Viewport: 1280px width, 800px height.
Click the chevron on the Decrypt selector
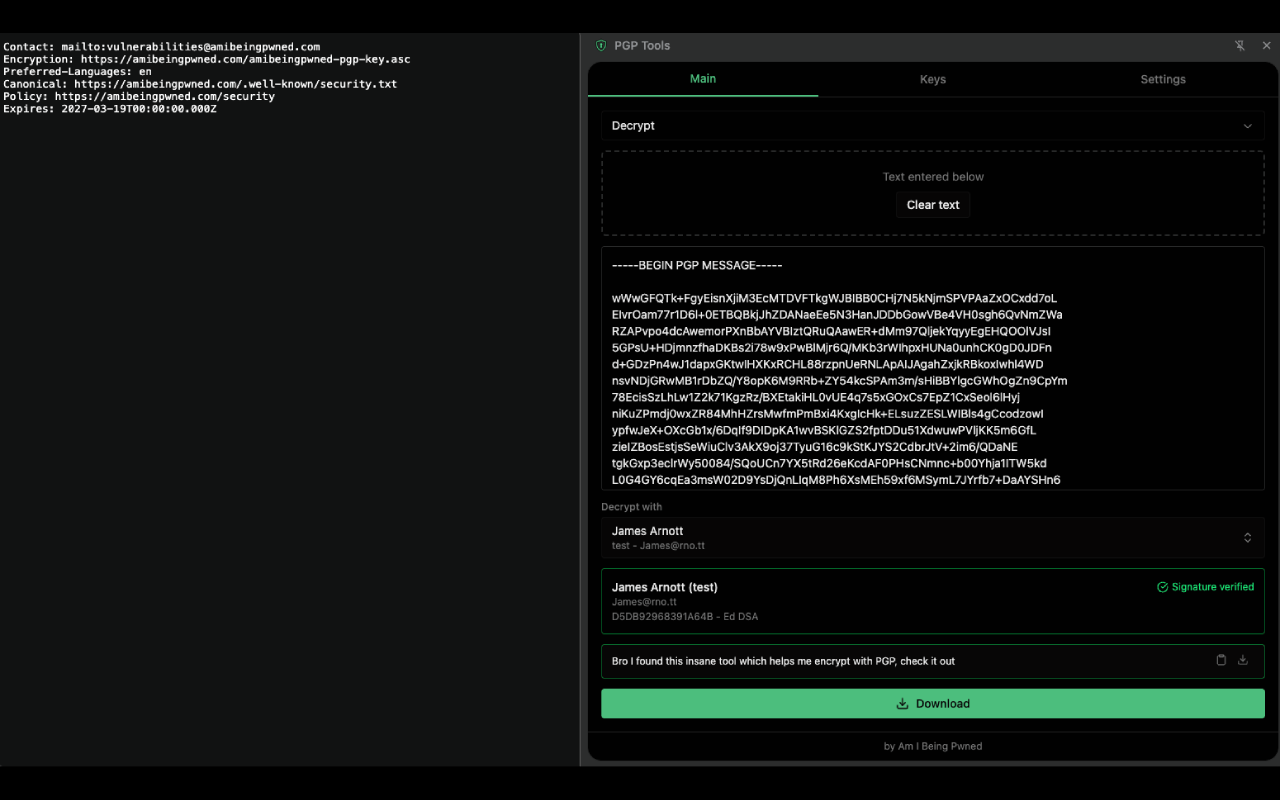(x=1247, y=125)
